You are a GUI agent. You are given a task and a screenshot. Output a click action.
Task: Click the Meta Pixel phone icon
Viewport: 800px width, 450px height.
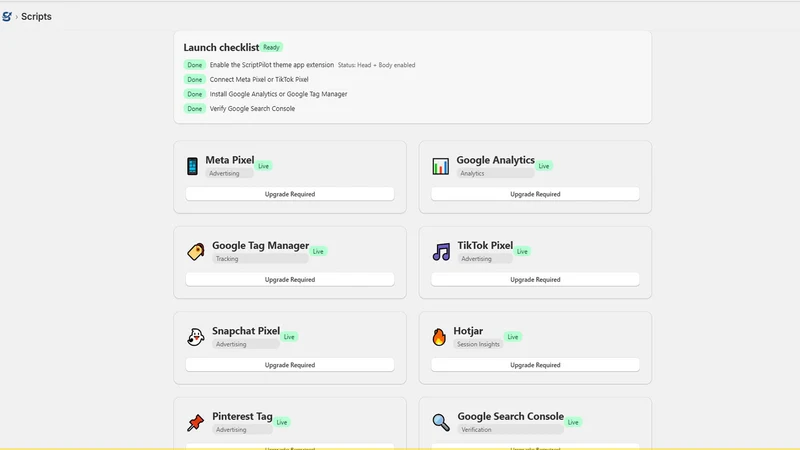(x=192, y=166)
